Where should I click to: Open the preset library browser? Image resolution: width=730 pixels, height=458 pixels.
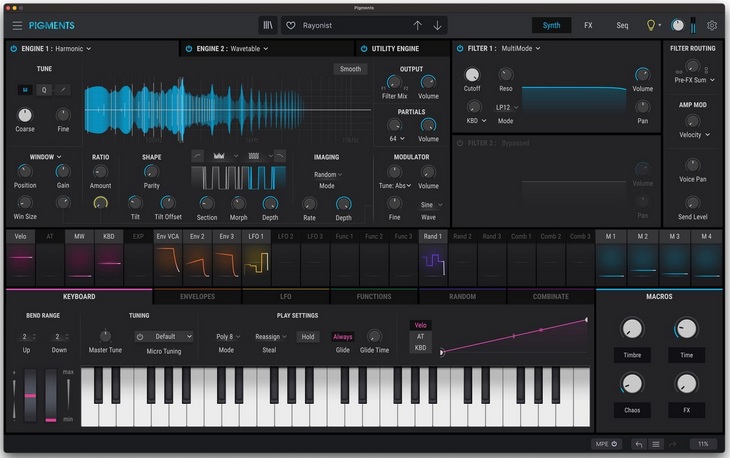coord(268,26)
